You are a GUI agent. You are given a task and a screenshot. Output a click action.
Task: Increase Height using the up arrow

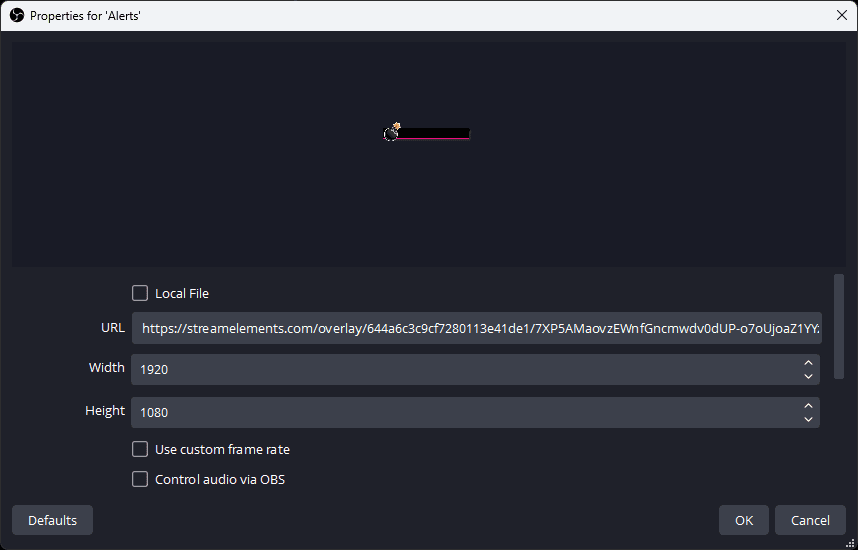tap(808, 406)
